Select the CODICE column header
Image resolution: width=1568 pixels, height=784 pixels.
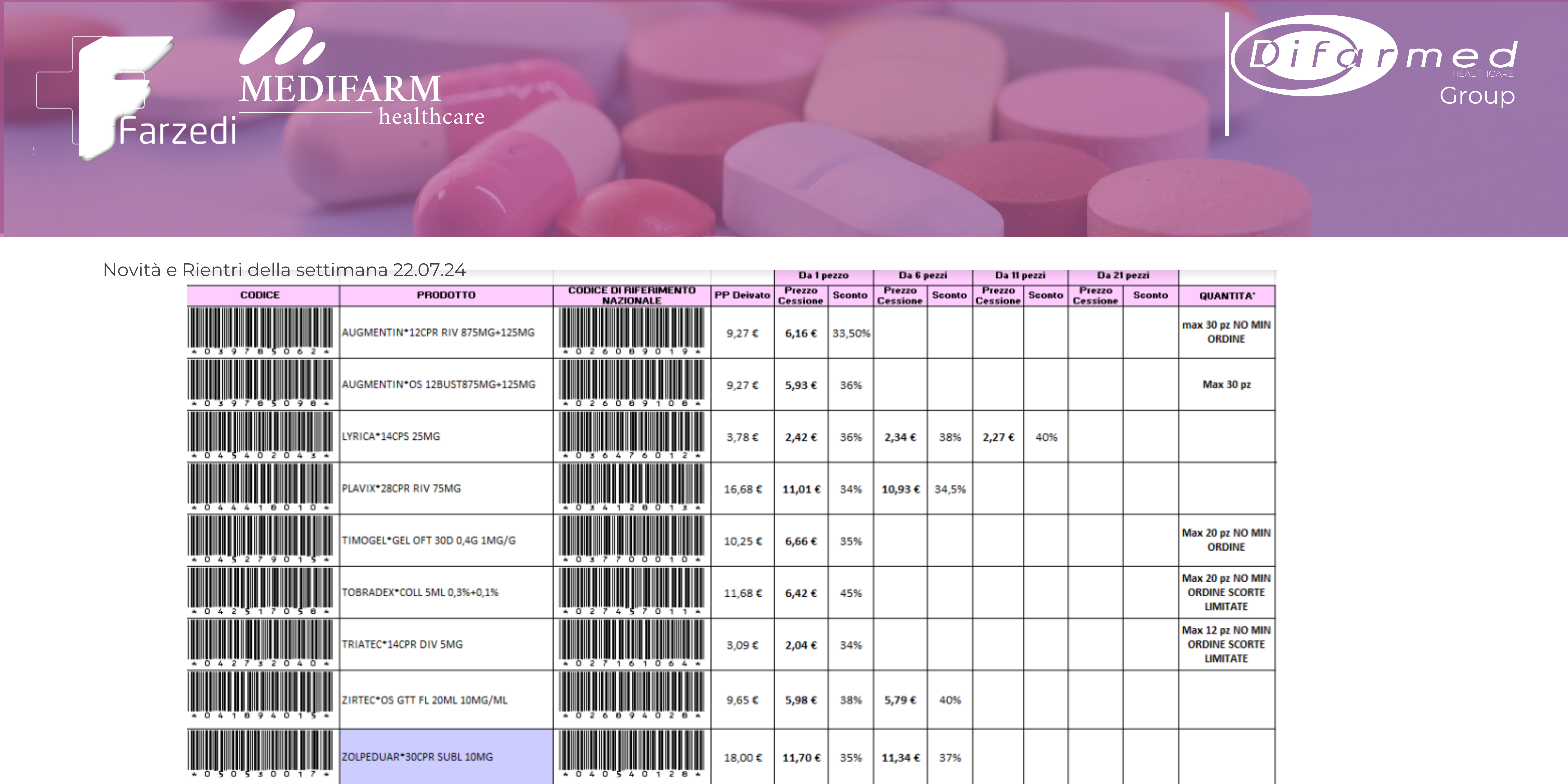(260, 295)
